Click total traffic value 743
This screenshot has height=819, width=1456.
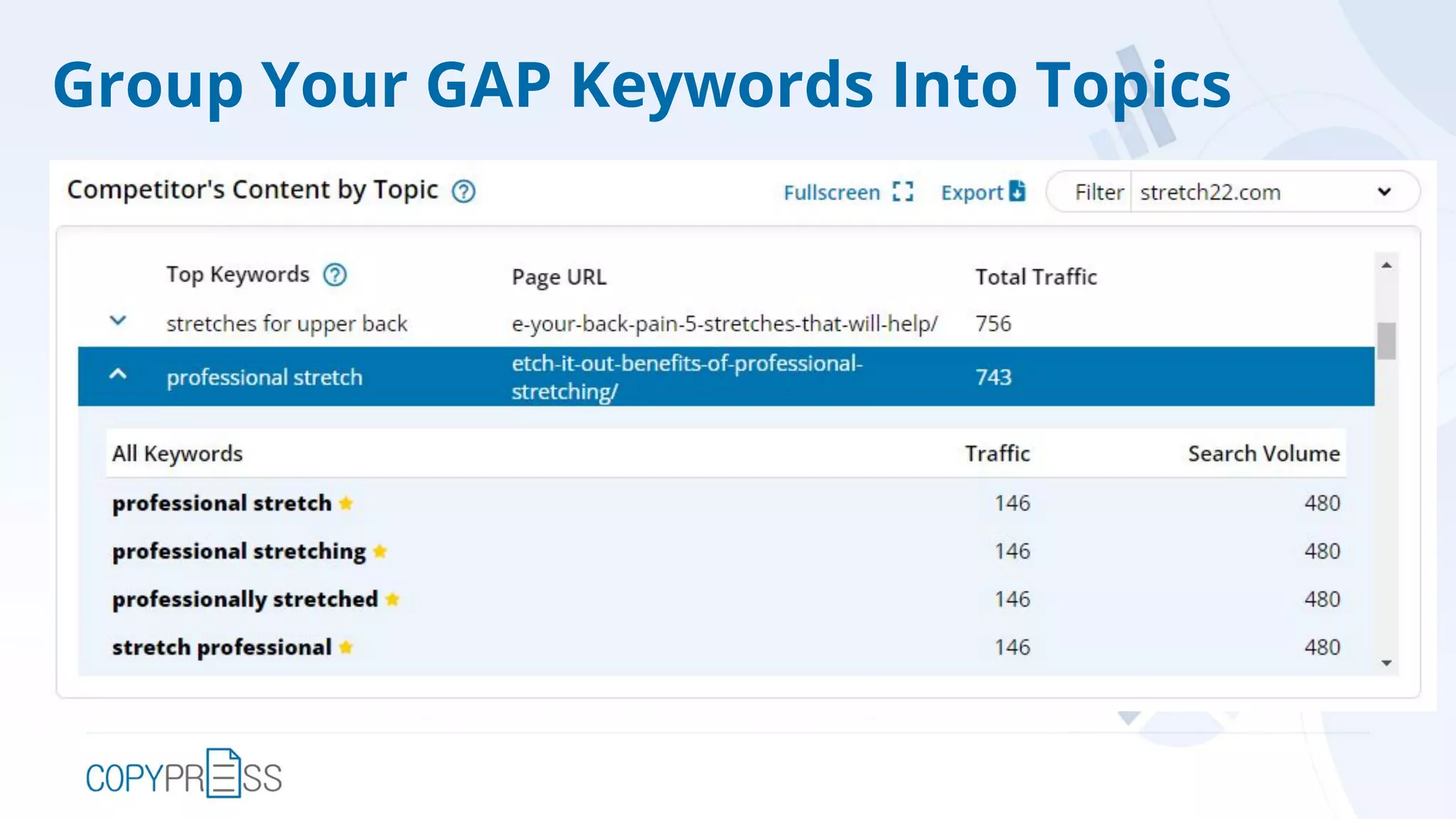(x=993, y=377)
